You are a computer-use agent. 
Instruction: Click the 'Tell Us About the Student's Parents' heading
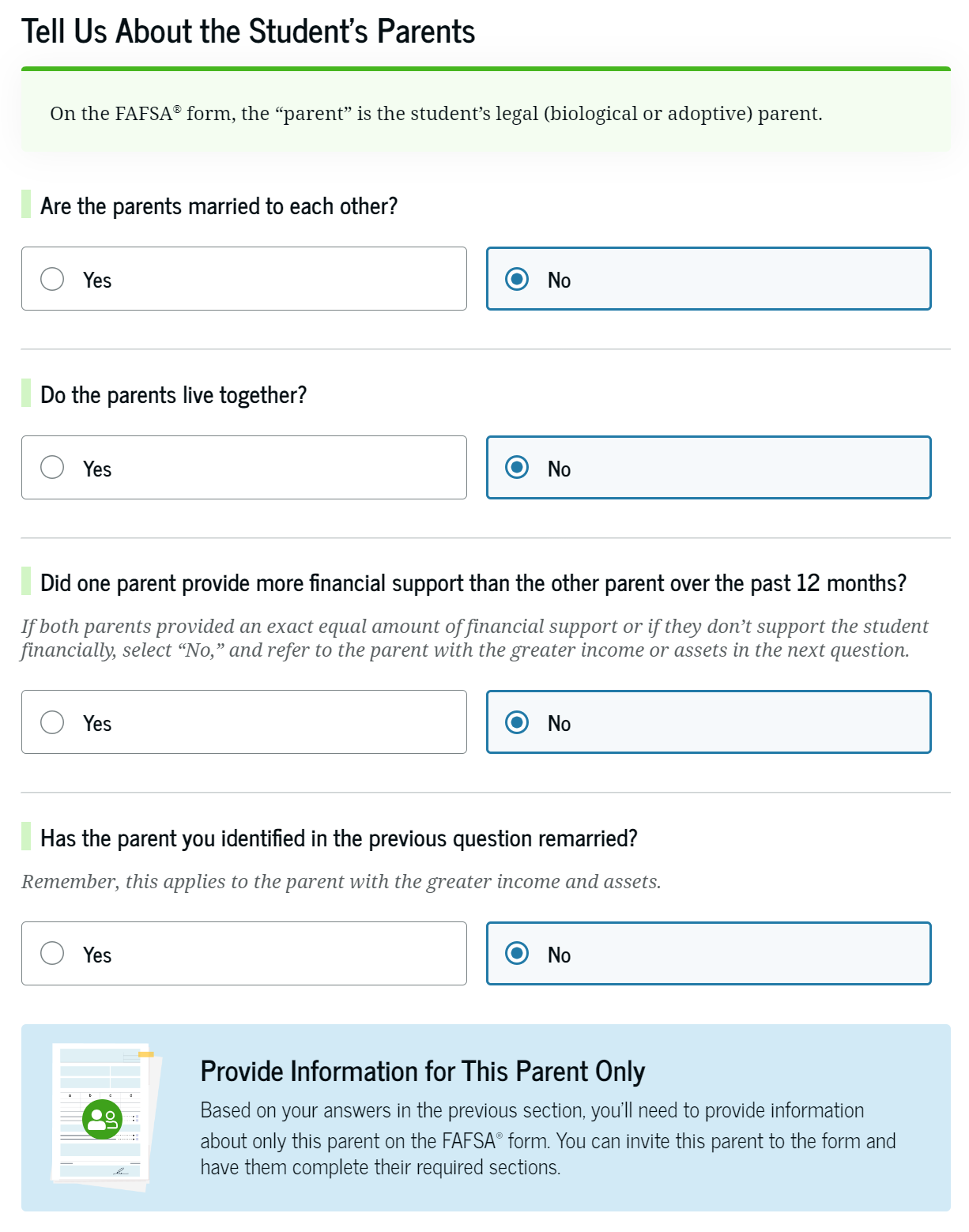(248, 32)
